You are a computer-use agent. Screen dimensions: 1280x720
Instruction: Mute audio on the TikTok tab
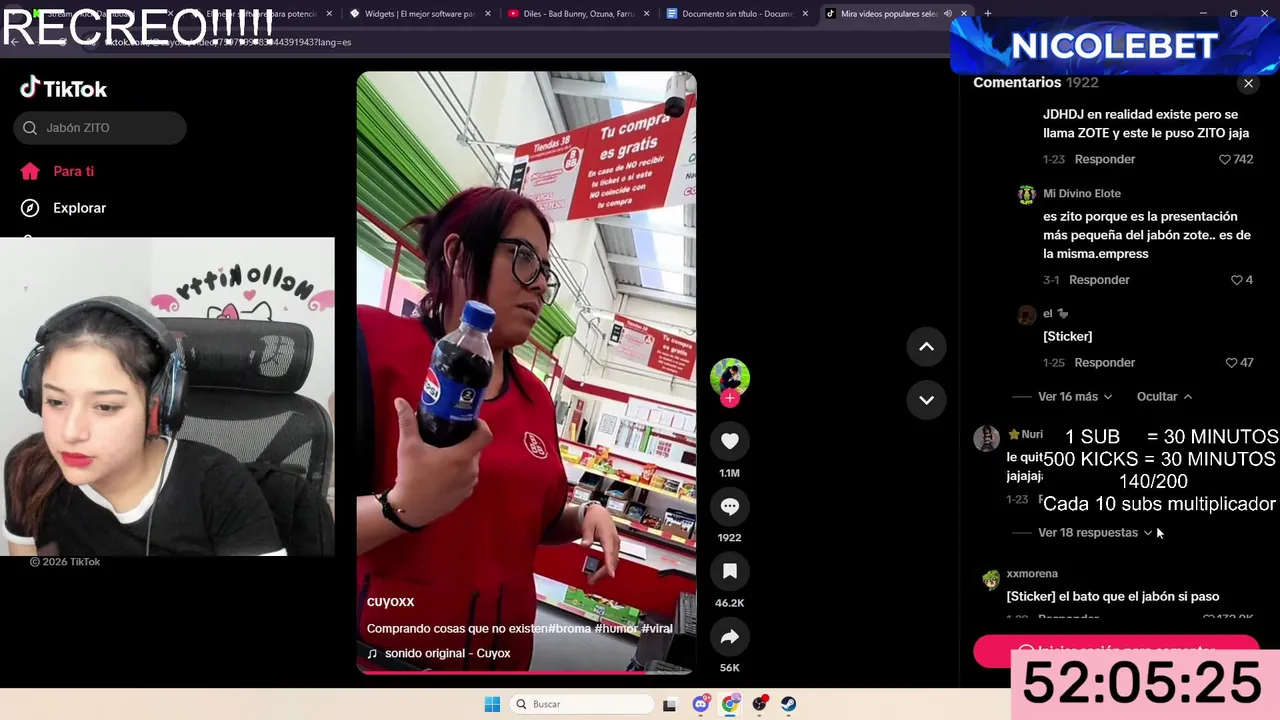click(947, 14)
